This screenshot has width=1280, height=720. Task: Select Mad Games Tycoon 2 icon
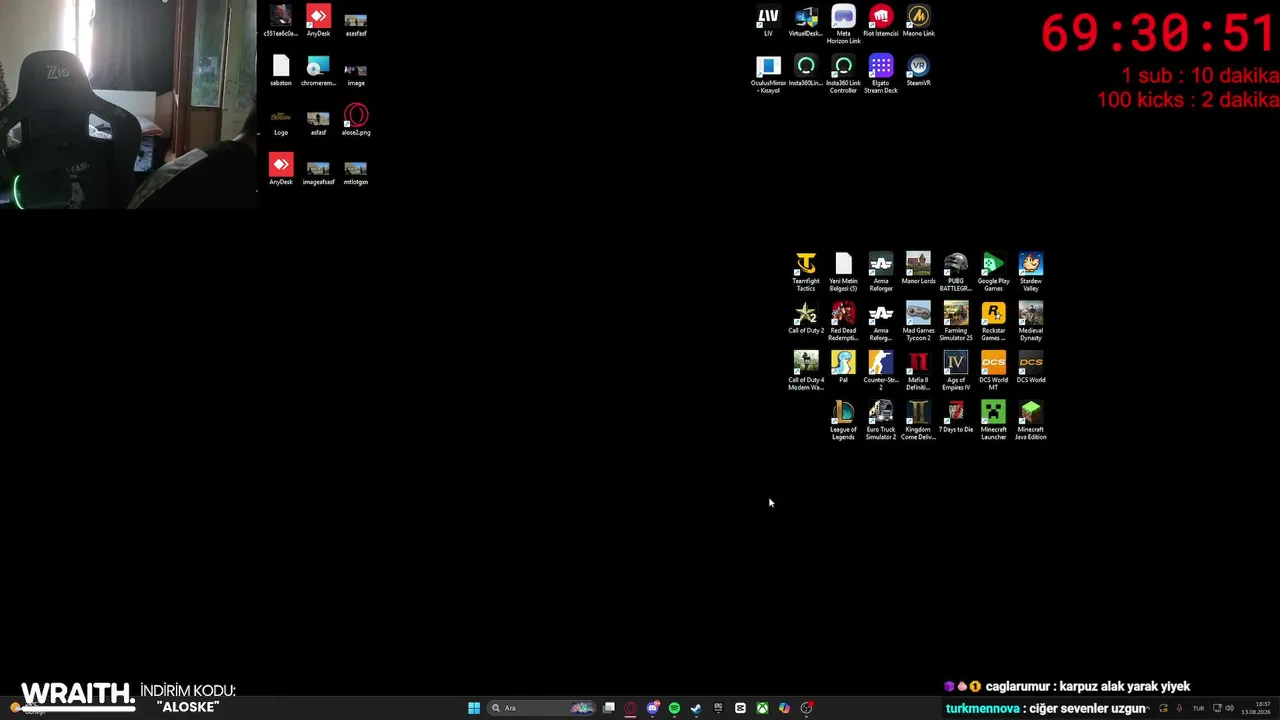918,322
